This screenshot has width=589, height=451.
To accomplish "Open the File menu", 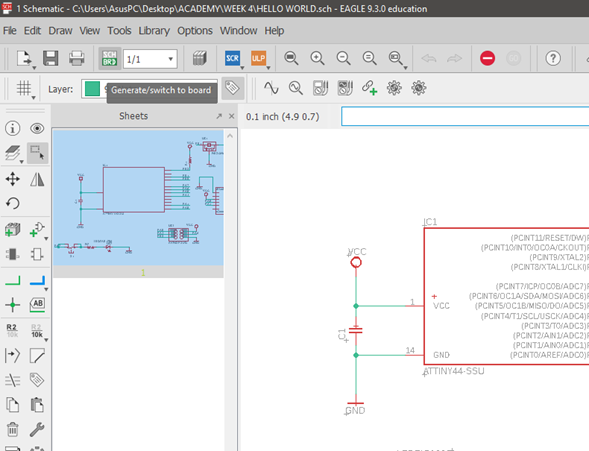I will 9,30.
